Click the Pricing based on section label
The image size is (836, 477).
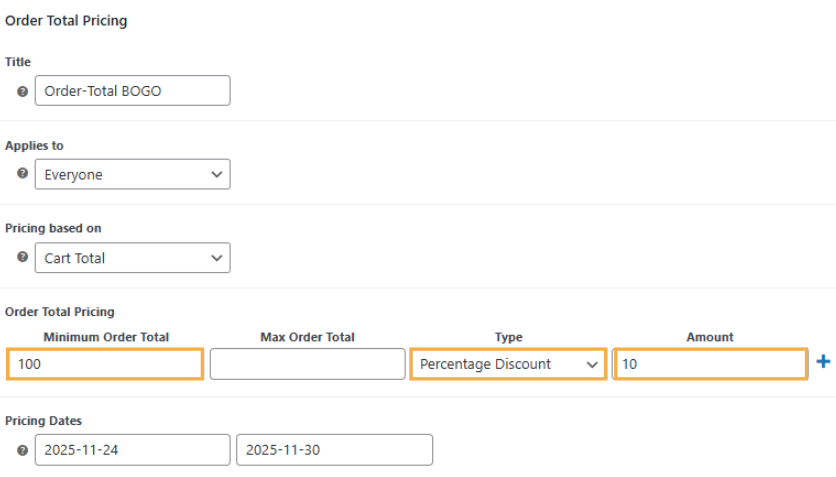(x=53, y=228)
